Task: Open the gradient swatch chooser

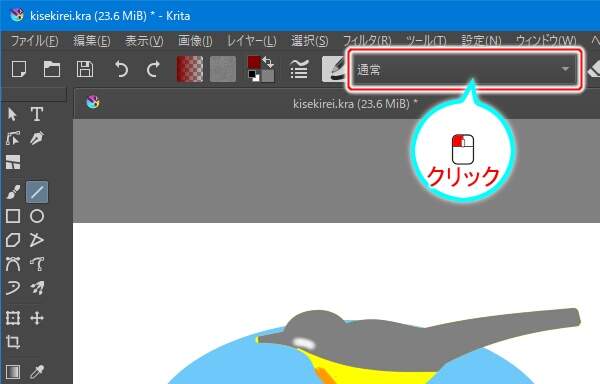Action: [190, 69]
